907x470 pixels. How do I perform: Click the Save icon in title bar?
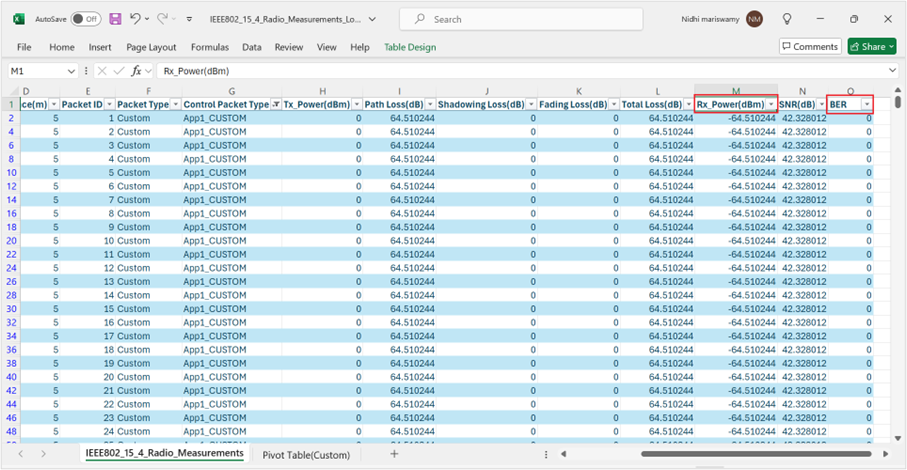(x=115, y=19)
